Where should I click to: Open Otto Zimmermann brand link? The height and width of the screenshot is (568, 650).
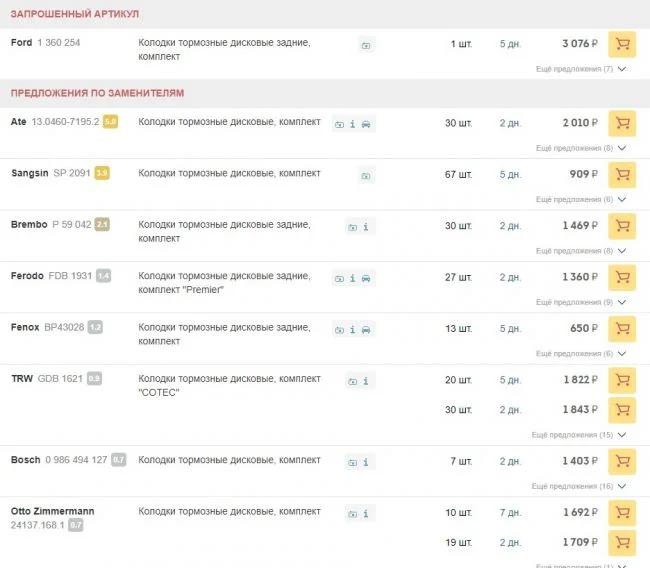[x=52, y=511]
